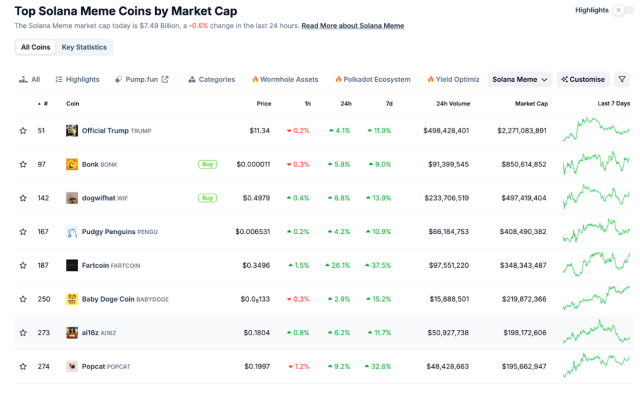Select the All filter tab
Screen dimensions: 640x396
click(x=29, y=79)
